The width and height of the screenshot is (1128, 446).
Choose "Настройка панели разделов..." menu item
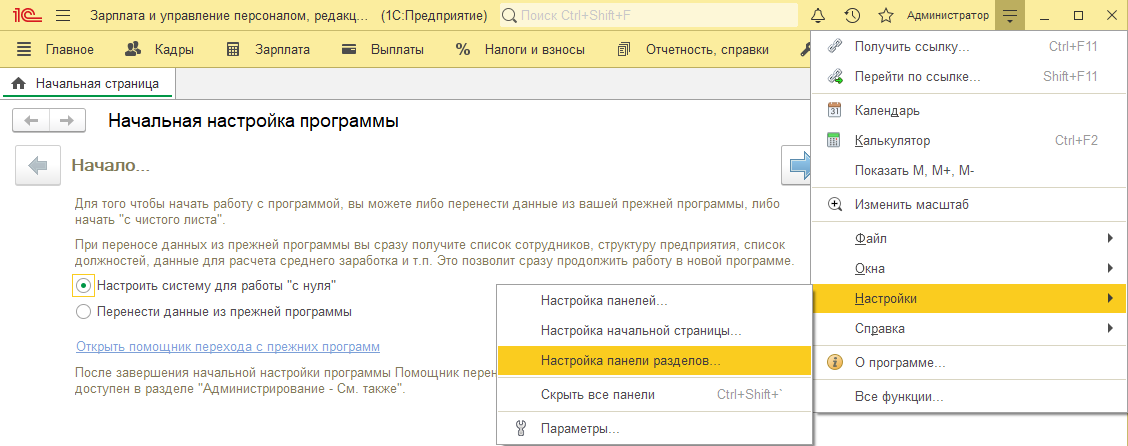click(x=630, y=360)
